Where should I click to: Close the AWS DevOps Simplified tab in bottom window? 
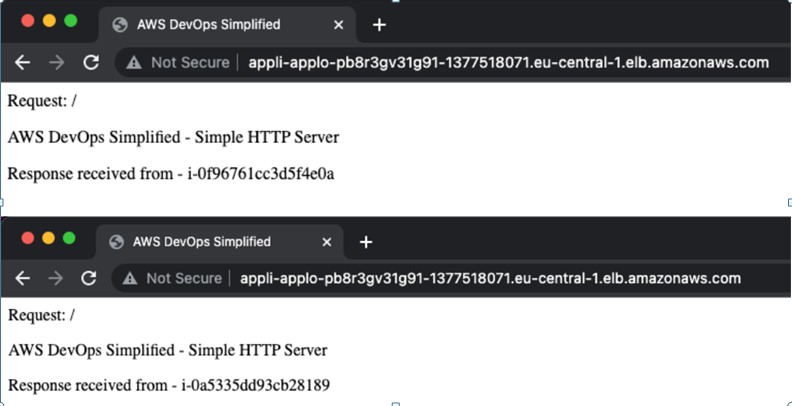coord(327,242)
